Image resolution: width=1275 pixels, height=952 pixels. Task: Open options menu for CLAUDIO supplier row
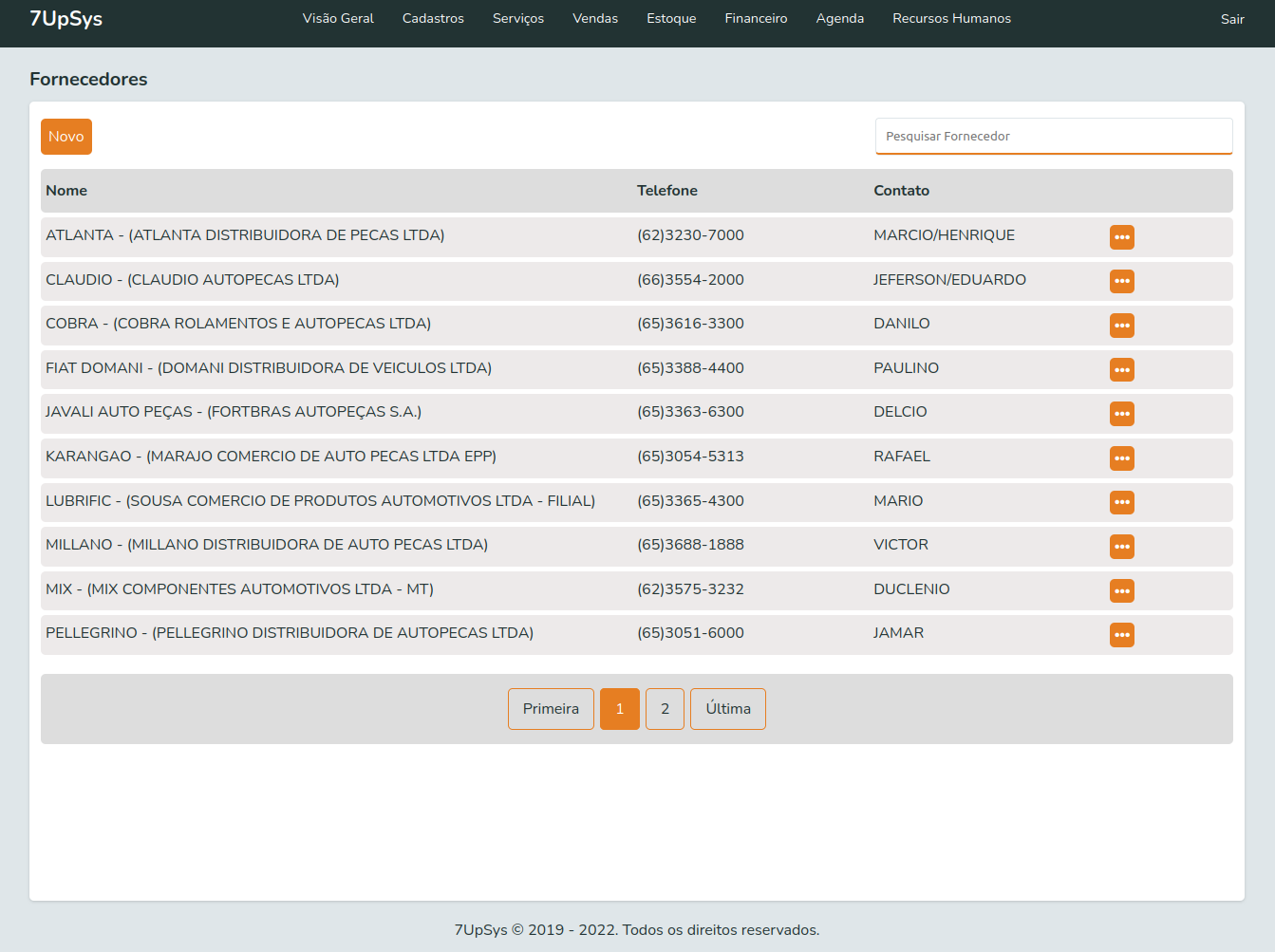1122,281
